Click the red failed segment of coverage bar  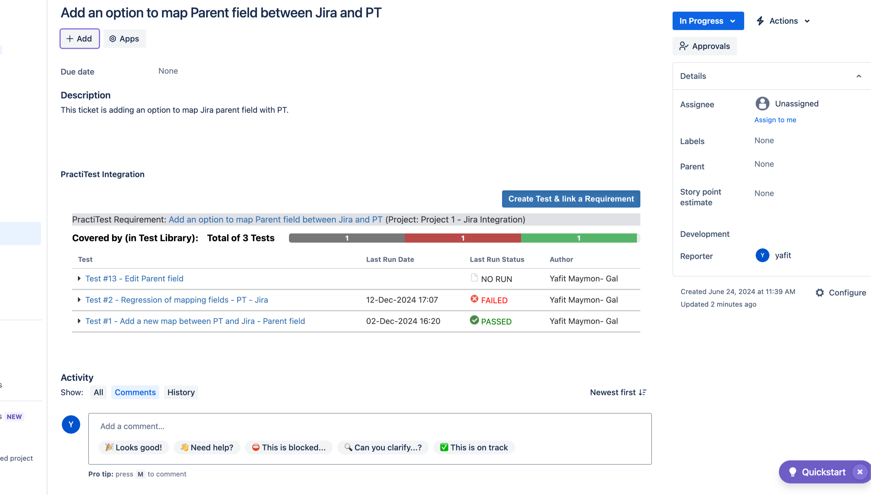(462, 238)
